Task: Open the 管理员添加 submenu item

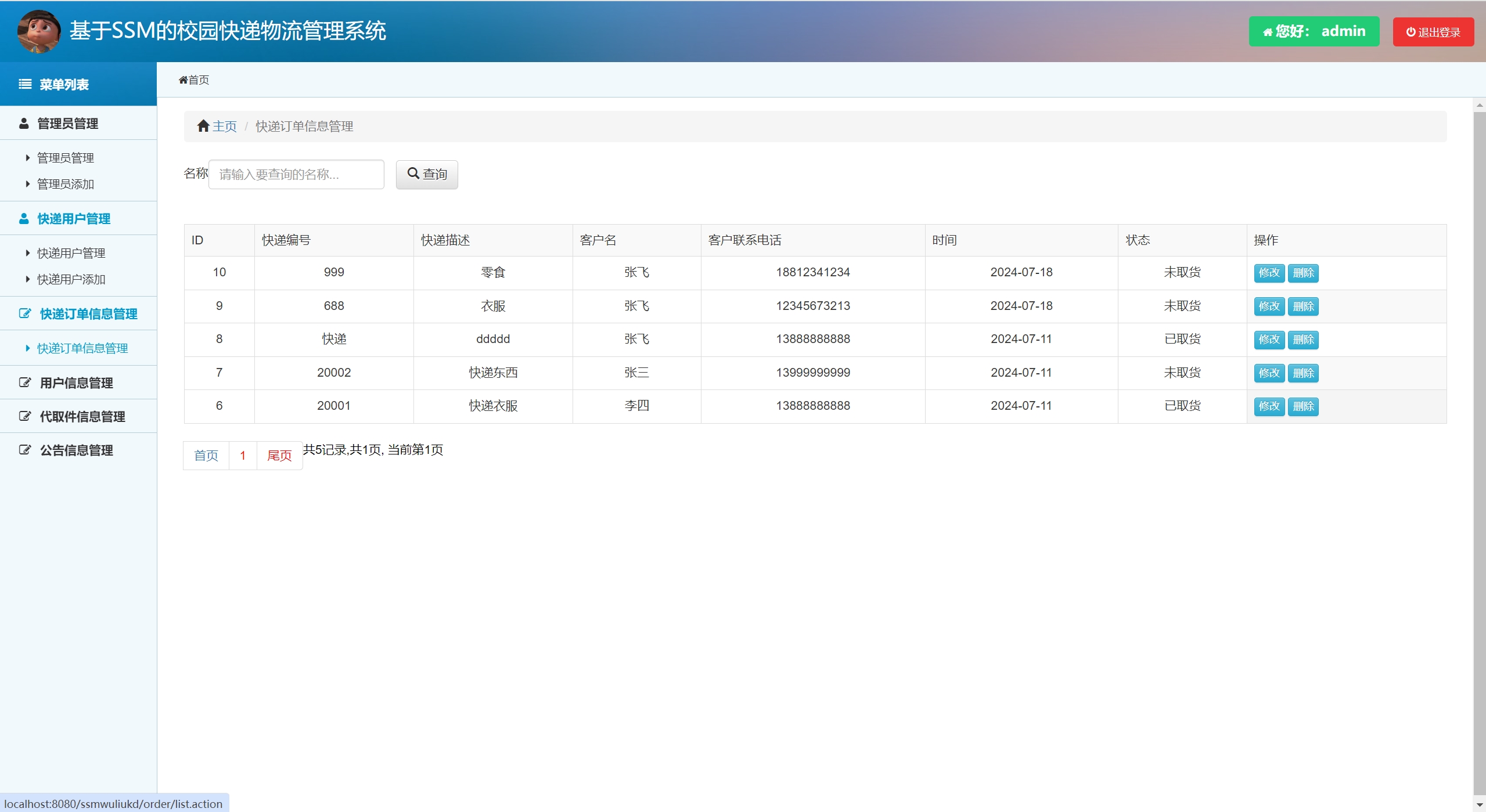Action: pyautogui.click(x=65, y=185)
